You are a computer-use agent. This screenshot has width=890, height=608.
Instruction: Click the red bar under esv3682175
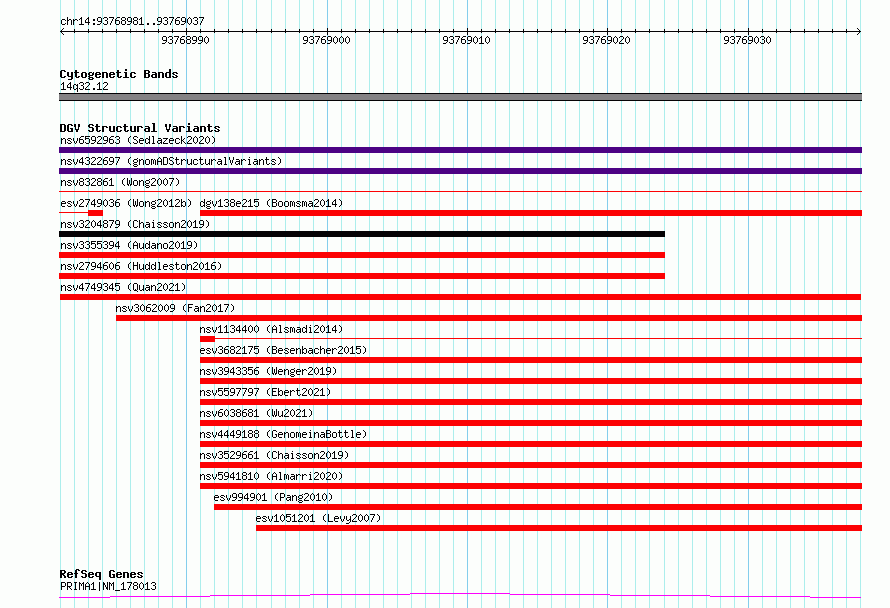point(531,360)
